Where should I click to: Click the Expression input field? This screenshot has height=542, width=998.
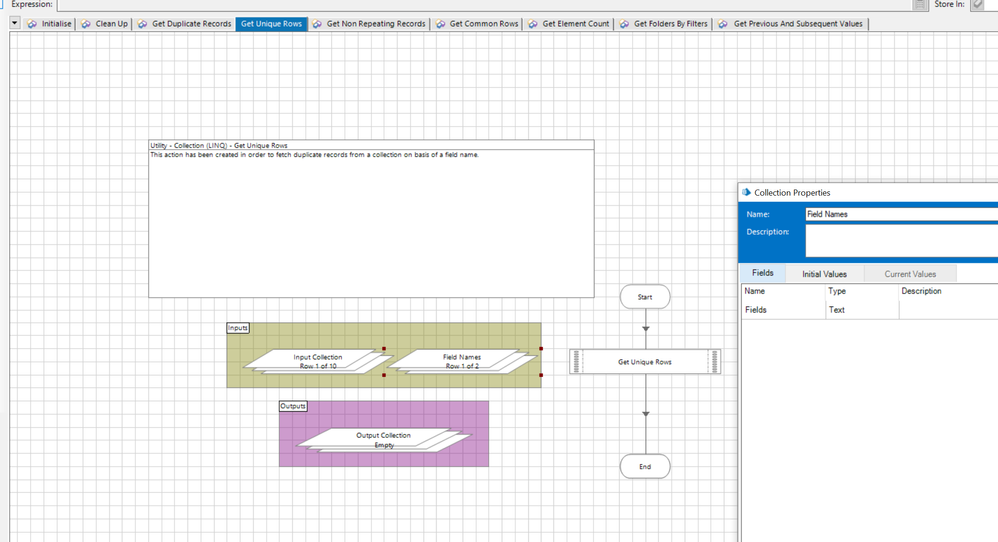coord(480,5)
